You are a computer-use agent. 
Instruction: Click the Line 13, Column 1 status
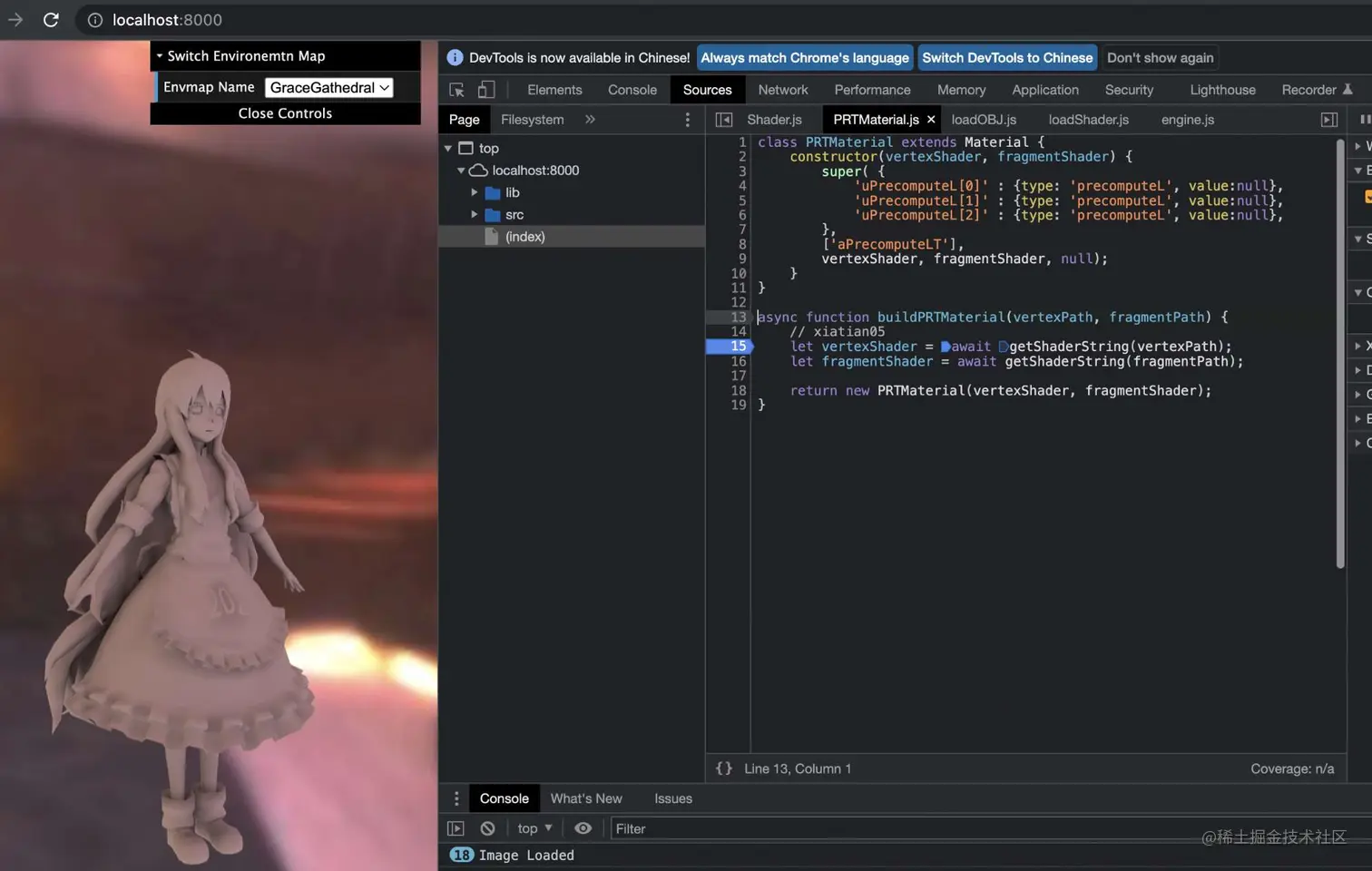pyautogui.click(x=798, y=768)
